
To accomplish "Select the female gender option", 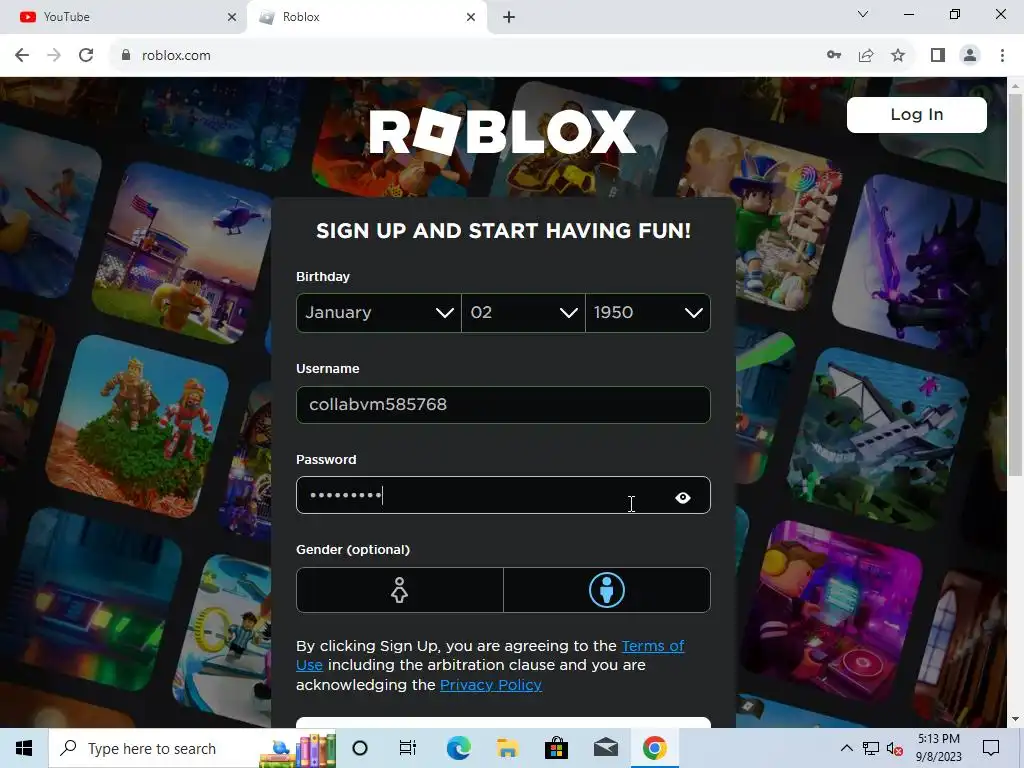I will tap(400, 590).
